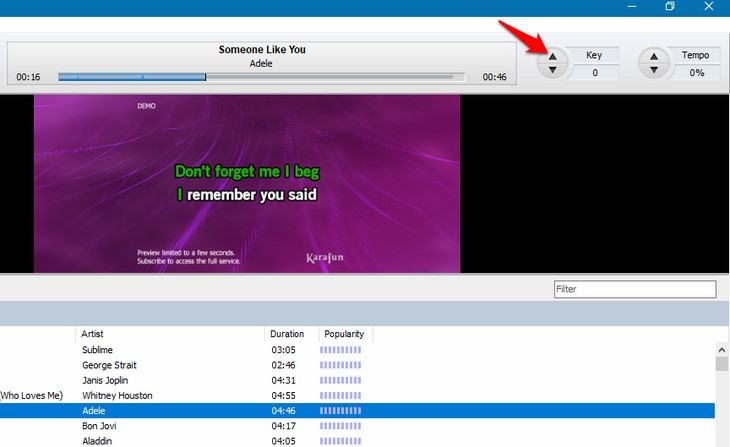The image size is (730, 447).
Task: Restore down the KaraFun window
Action: click(670, 6)
